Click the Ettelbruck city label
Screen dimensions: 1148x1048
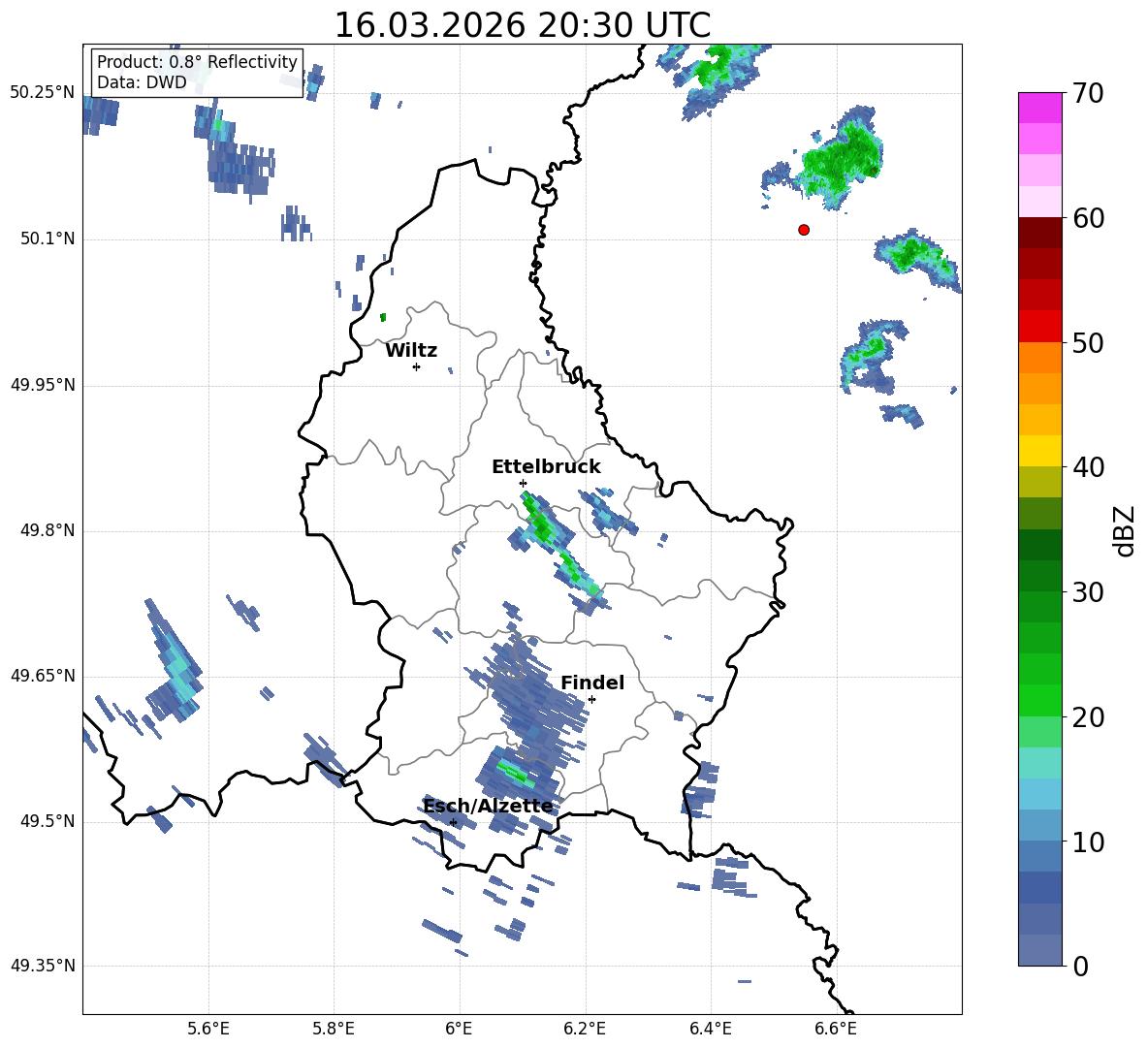(546, 466)
